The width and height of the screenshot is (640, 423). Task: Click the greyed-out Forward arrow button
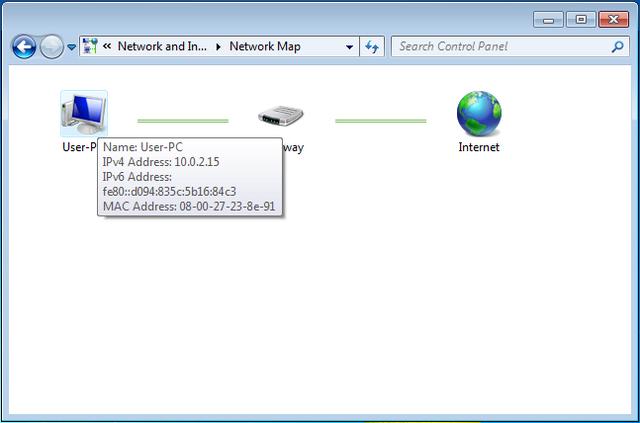pyautogui.click(x=52, y=47)
